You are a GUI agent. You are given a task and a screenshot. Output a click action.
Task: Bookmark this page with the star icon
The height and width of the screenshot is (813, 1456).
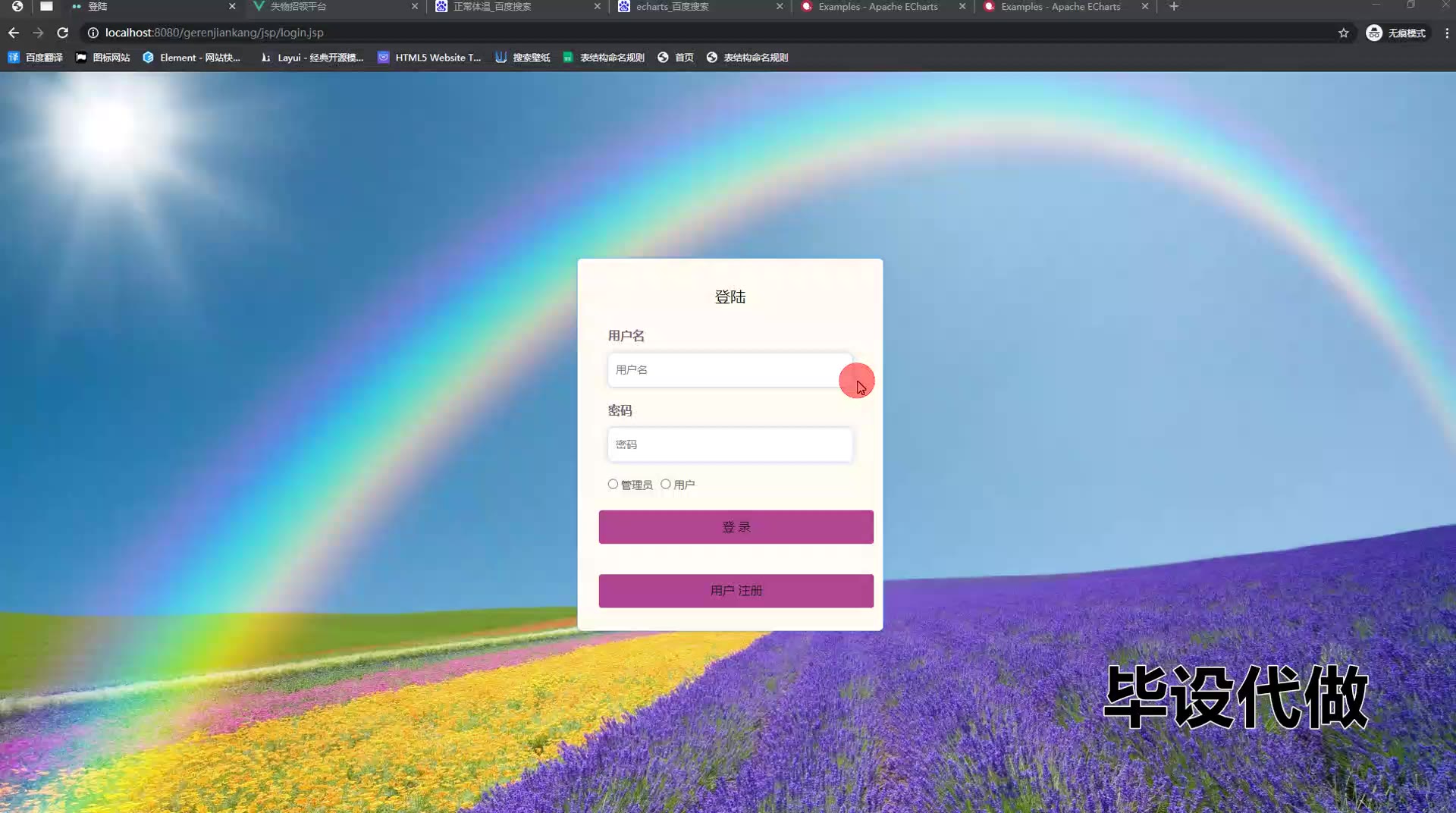coord(1344,33)
